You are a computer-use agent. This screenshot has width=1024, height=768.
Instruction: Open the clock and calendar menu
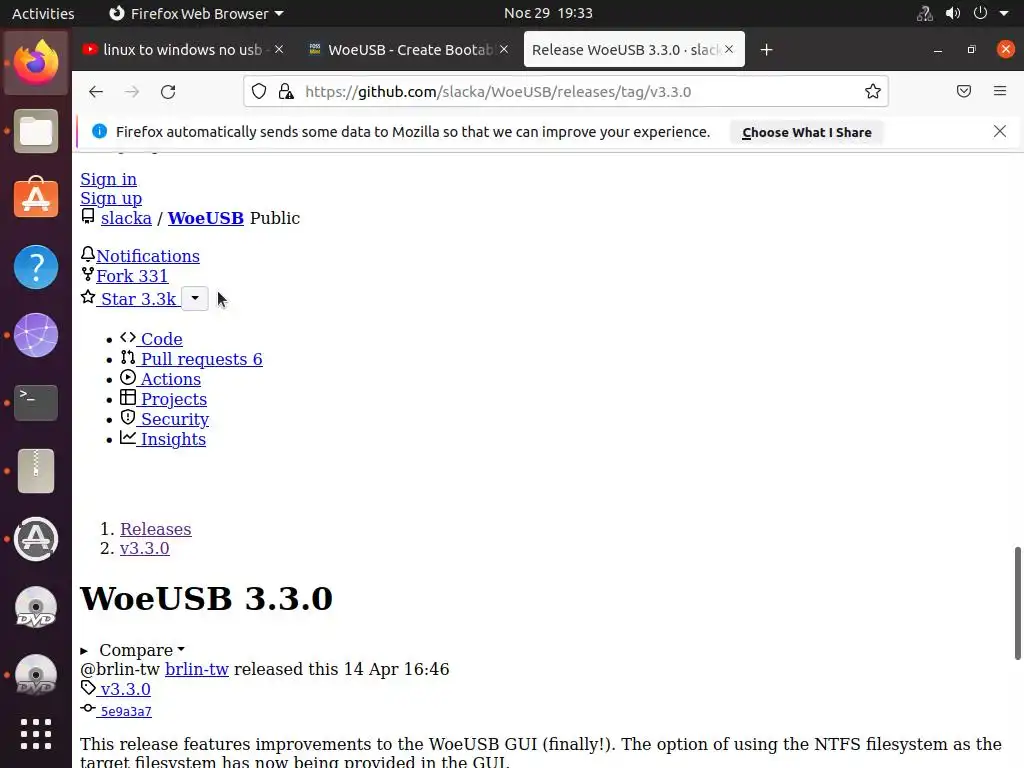[548, 13]
